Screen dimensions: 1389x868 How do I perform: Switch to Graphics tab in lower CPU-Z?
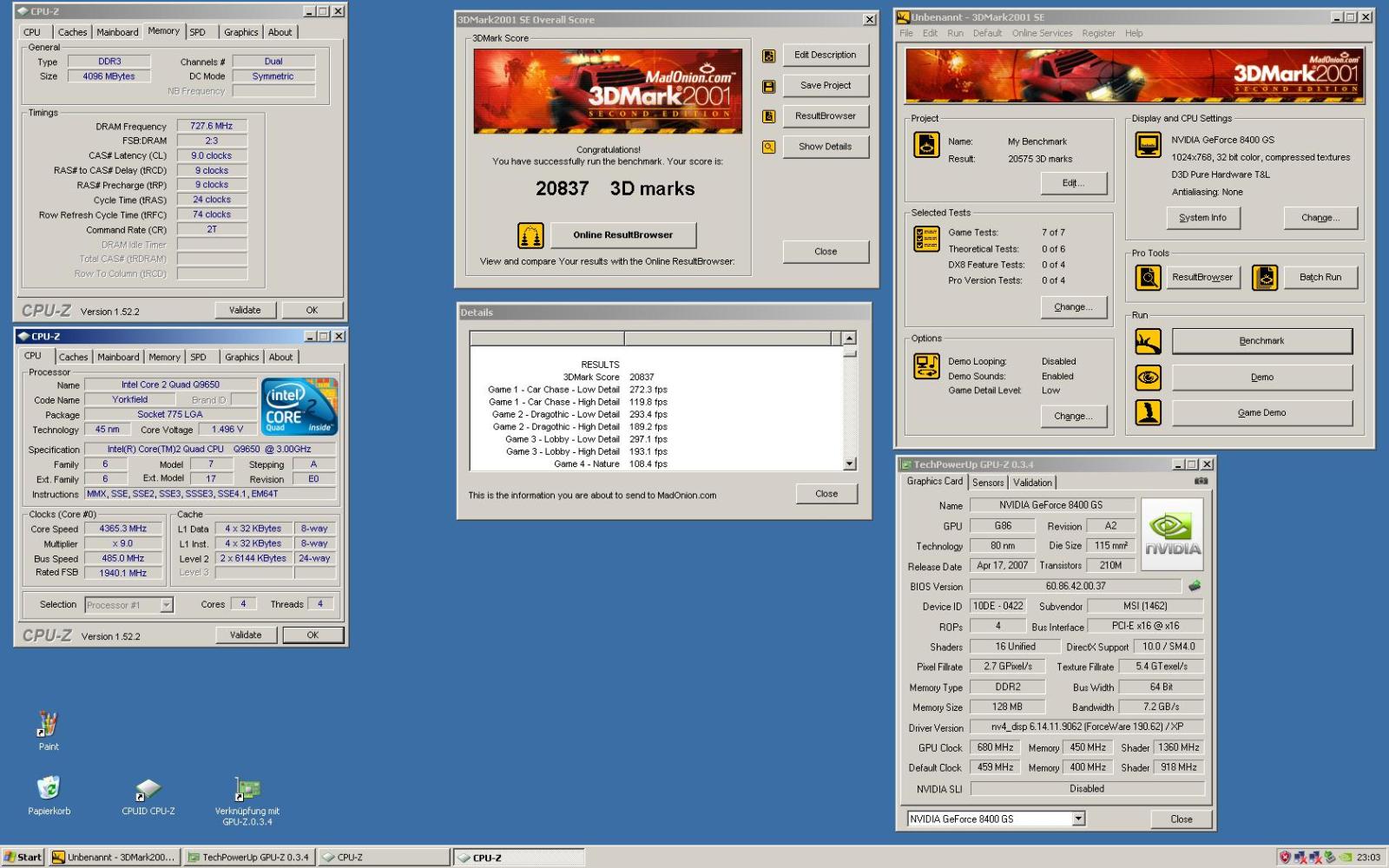241,357
